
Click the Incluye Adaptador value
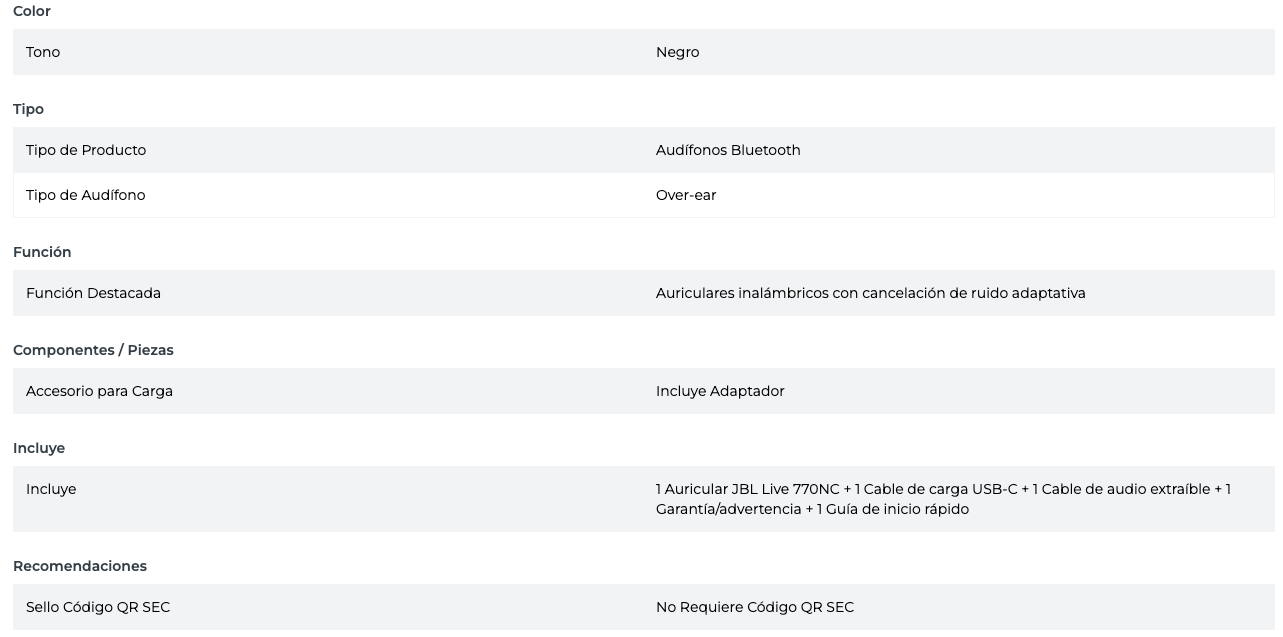coord(720,391)
